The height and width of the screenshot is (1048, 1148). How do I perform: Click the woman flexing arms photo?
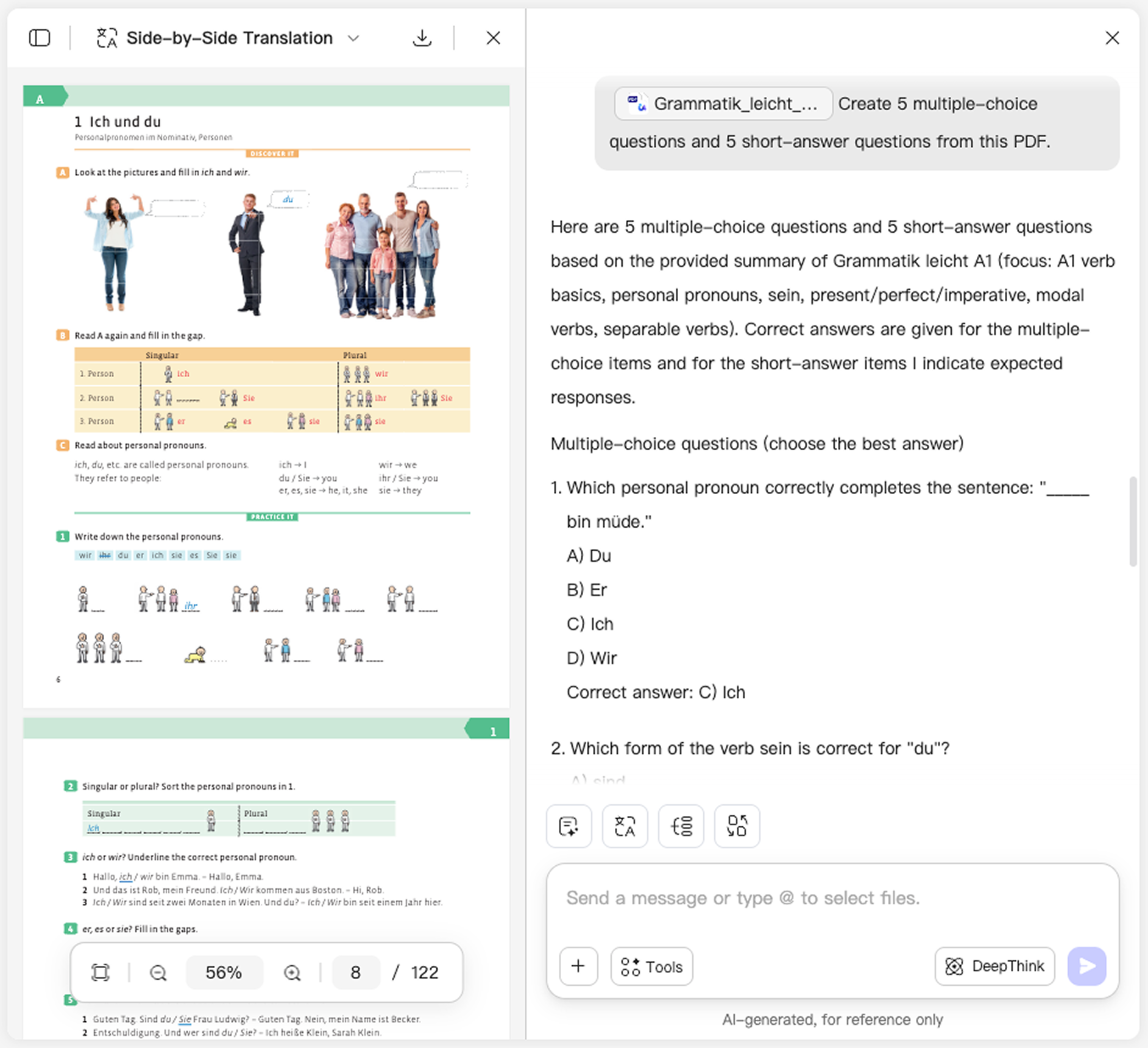tap(115, 253)
